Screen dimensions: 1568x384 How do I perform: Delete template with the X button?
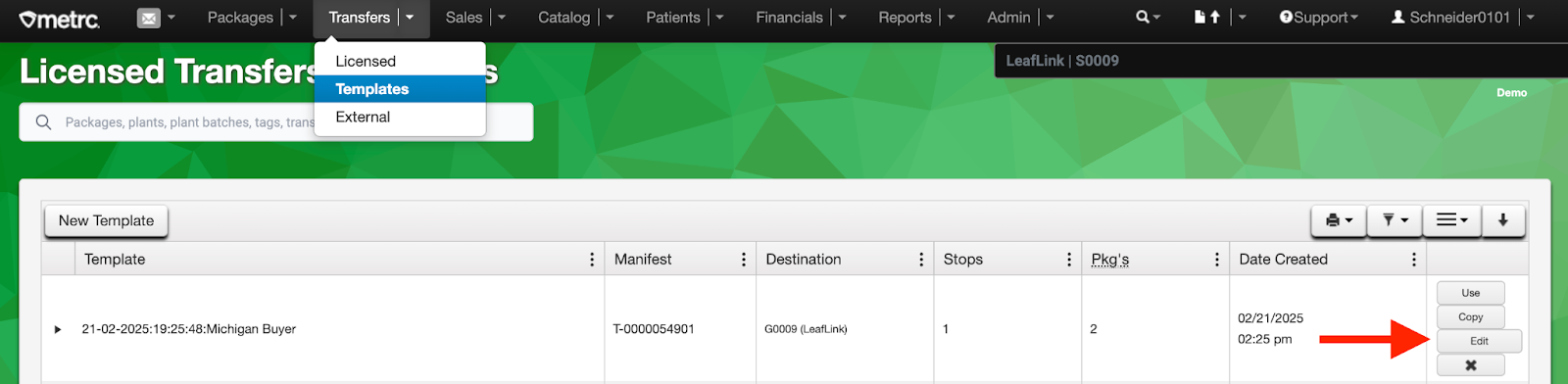tap(1470, 365)
